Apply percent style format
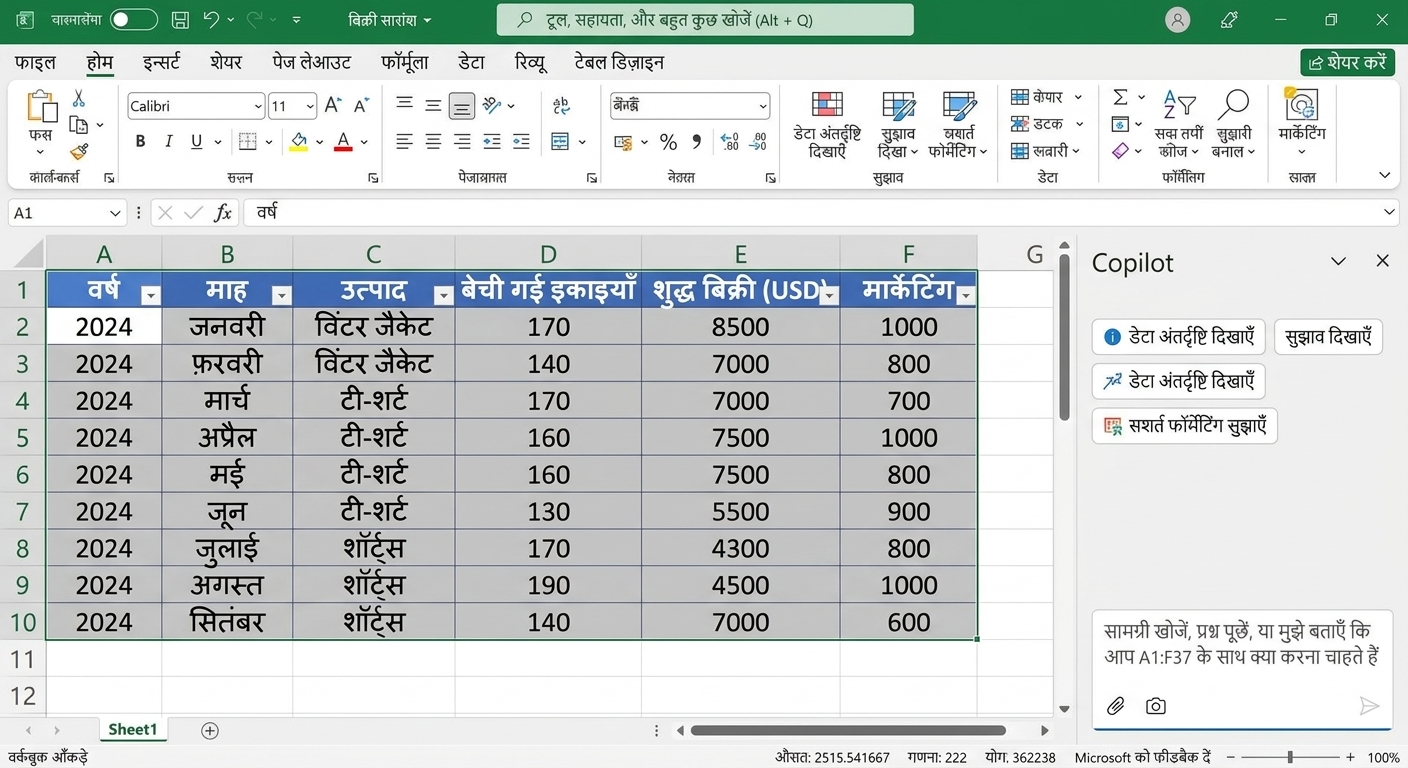This screenshot has height=768, width=1408. (x=668, y=142)
